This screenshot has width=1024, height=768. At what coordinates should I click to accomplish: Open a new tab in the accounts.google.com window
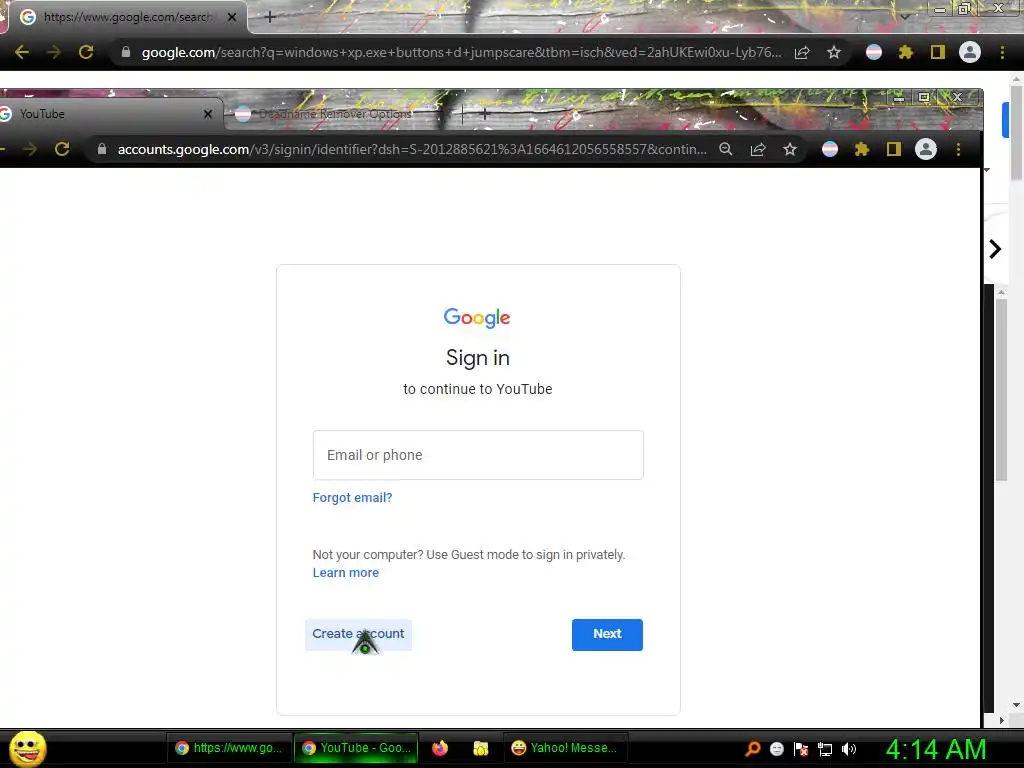coord(485,114)
